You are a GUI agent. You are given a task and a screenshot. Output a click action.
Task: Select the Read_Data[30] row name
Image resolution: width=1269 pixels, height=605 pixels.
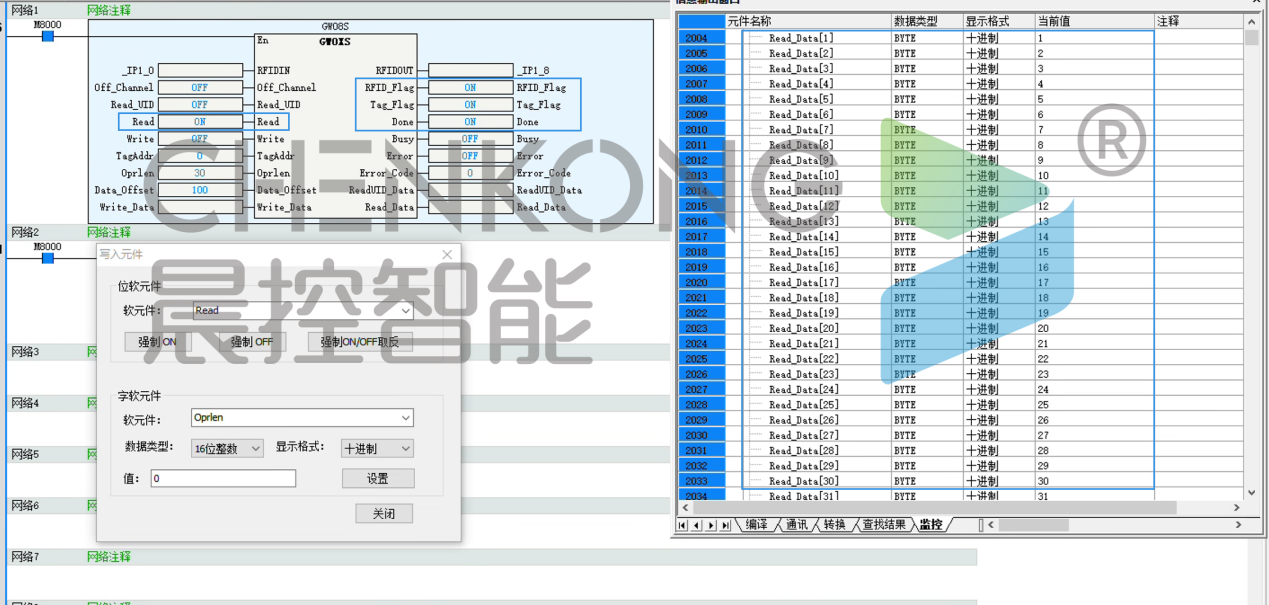point(804,482)
